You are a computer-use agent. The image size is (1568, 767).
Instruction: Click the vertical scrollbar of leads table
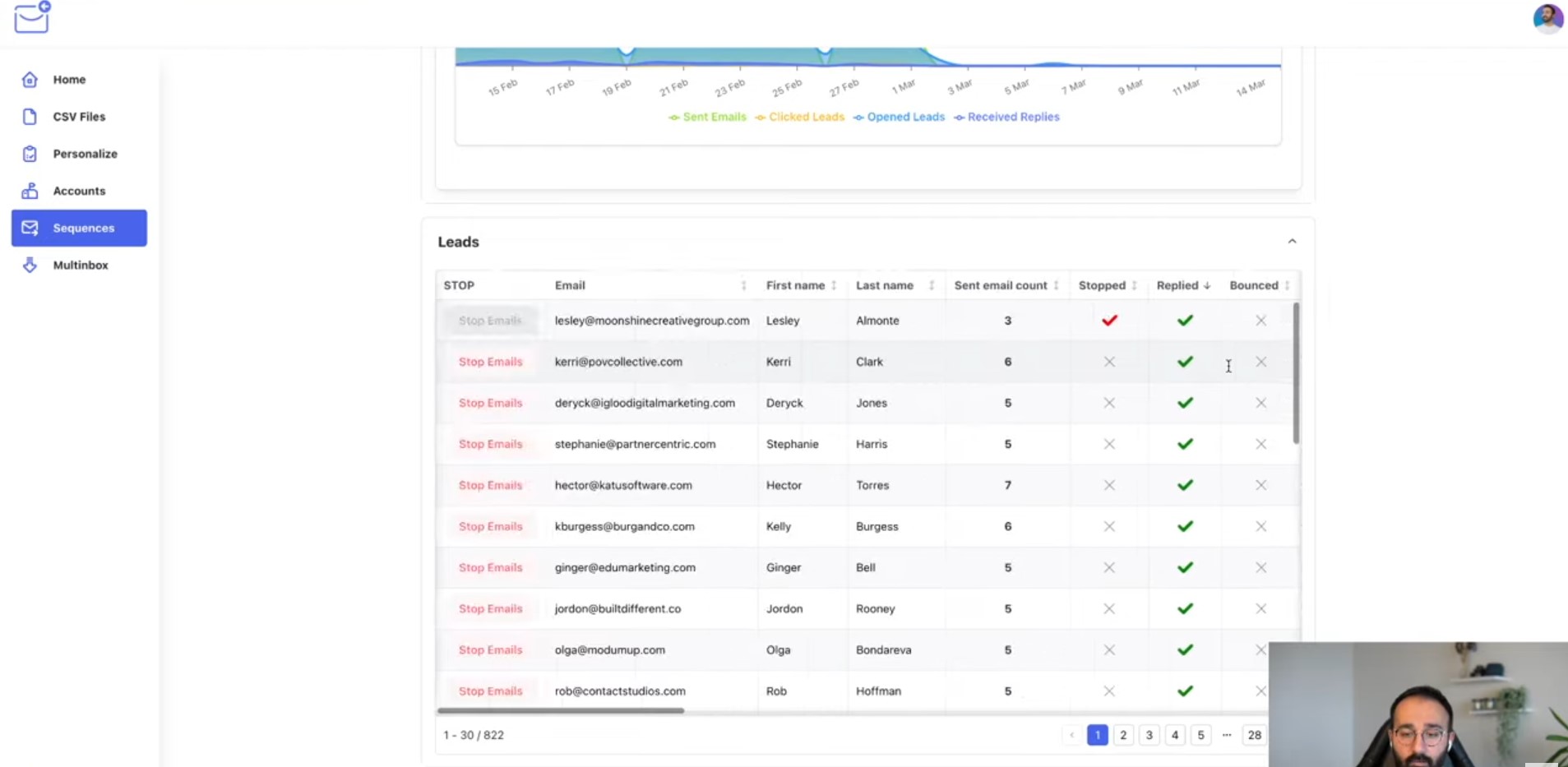click(1296, 373)
